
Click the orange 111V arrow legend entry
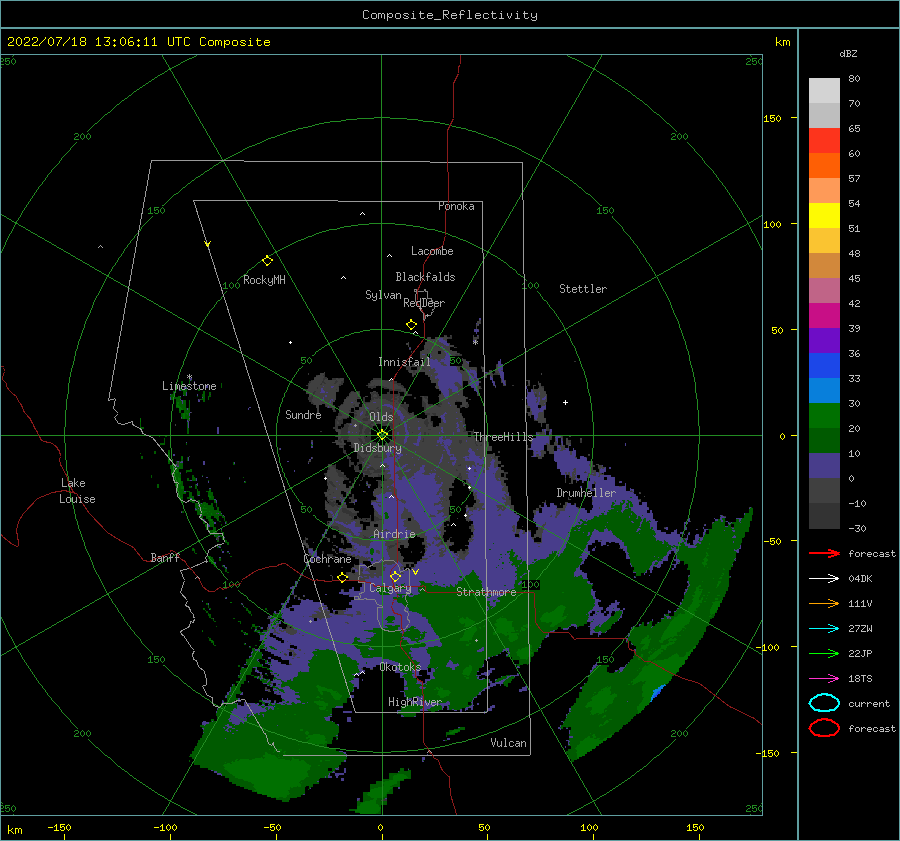pyautogui.click(x=824, y=603)
